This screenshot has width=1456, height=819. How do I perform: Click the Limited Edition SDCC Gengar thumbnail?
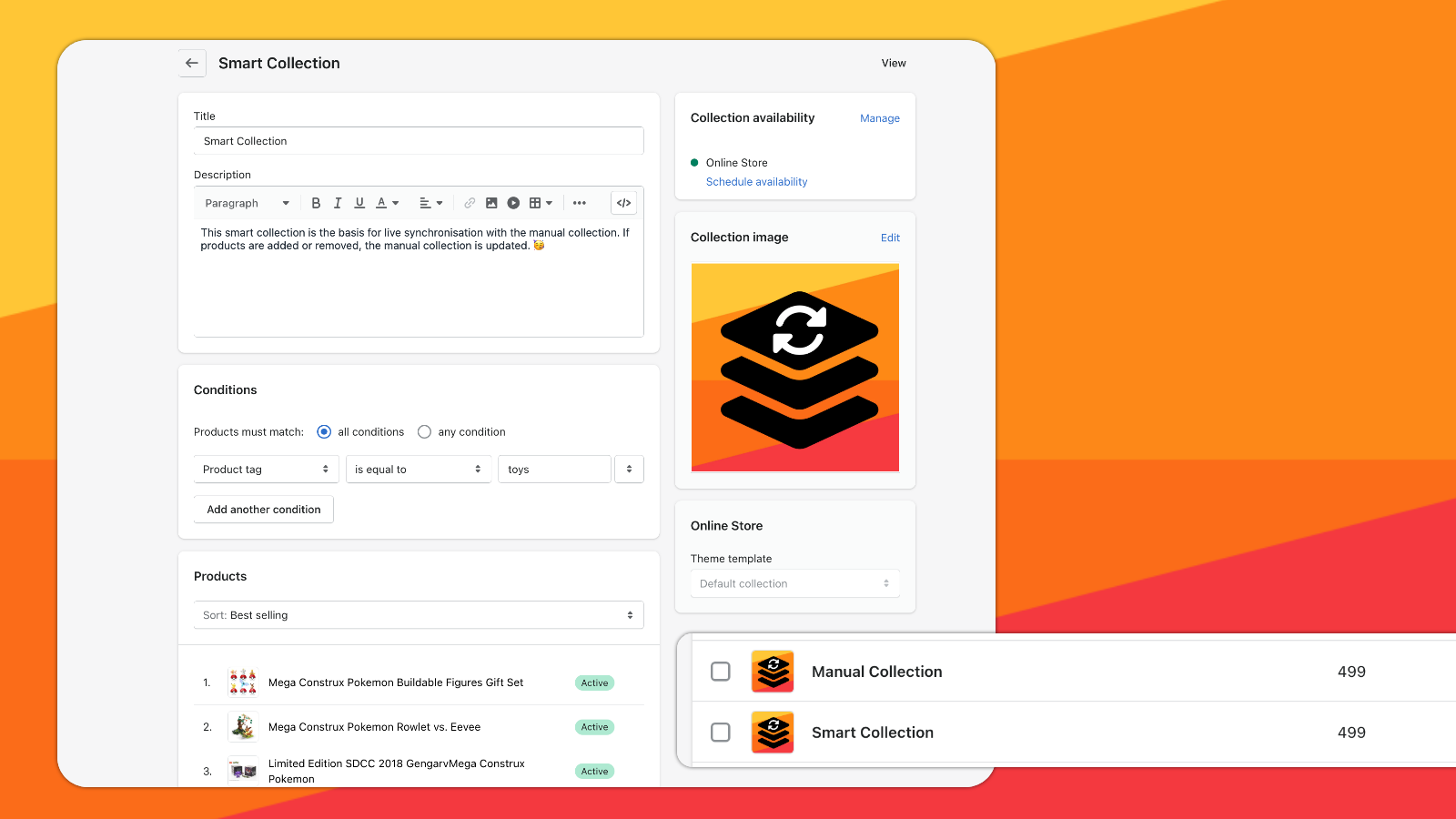pos(243,771)
